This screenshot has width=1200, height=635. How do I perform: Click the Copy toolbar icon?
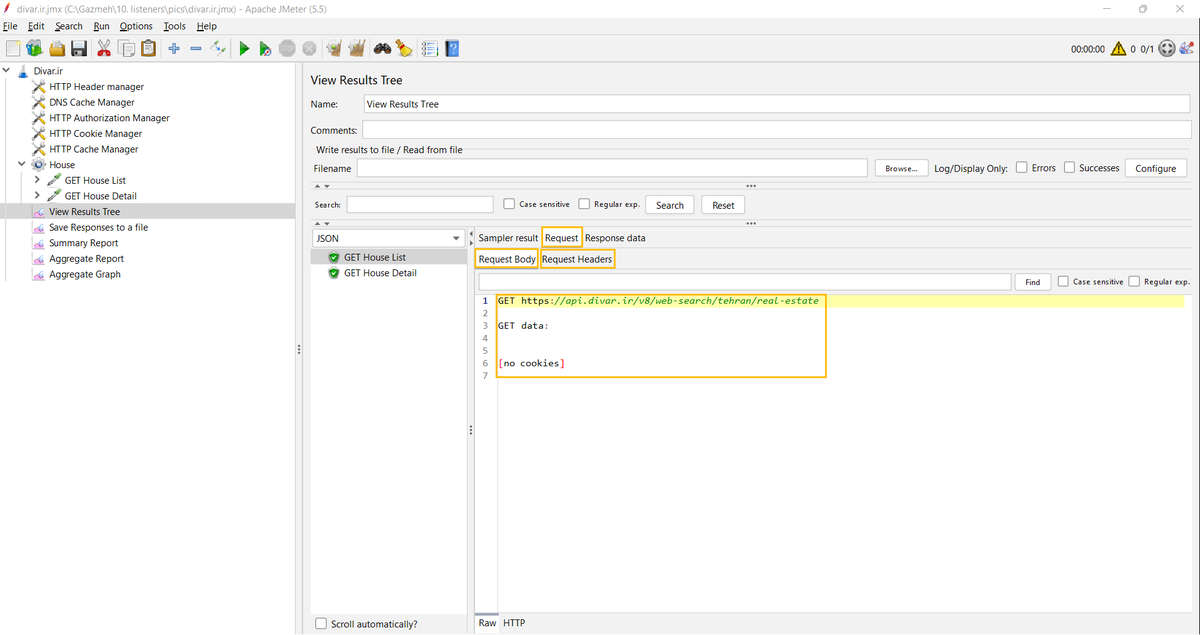(126, 48)
